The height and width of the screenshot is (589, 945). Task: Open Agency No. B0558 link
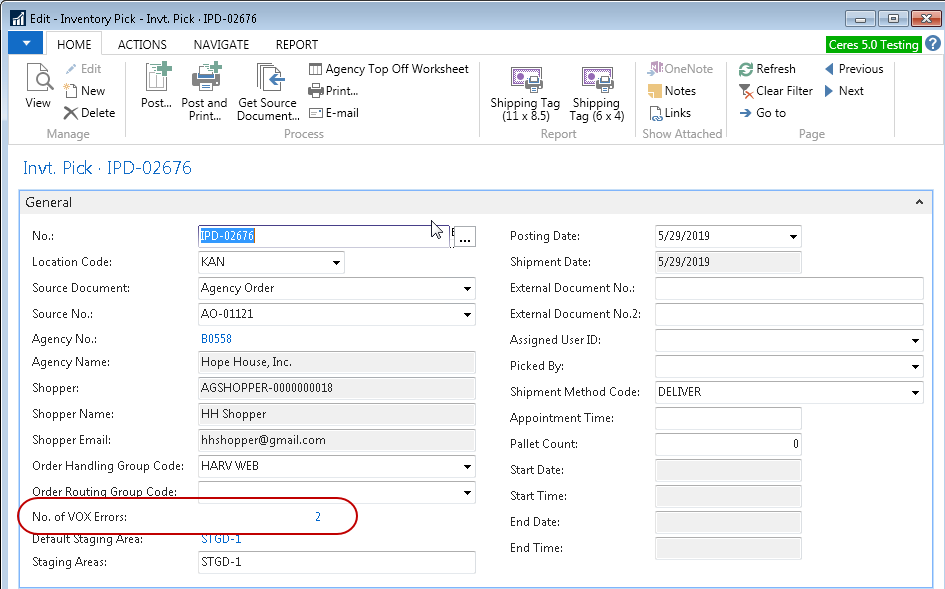(x=216, y=339)
